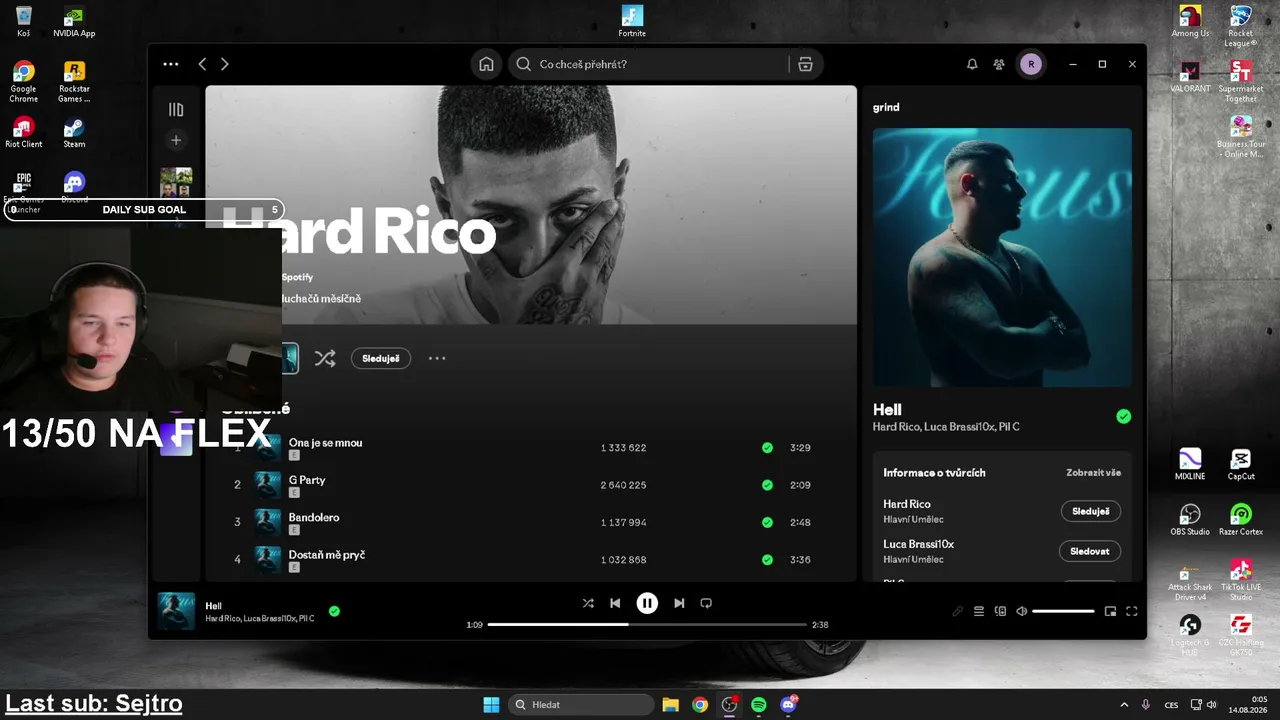1280x720 pixels.
Task: Skip to previous track
Action: pyautogui.click(x=615, y=603)
